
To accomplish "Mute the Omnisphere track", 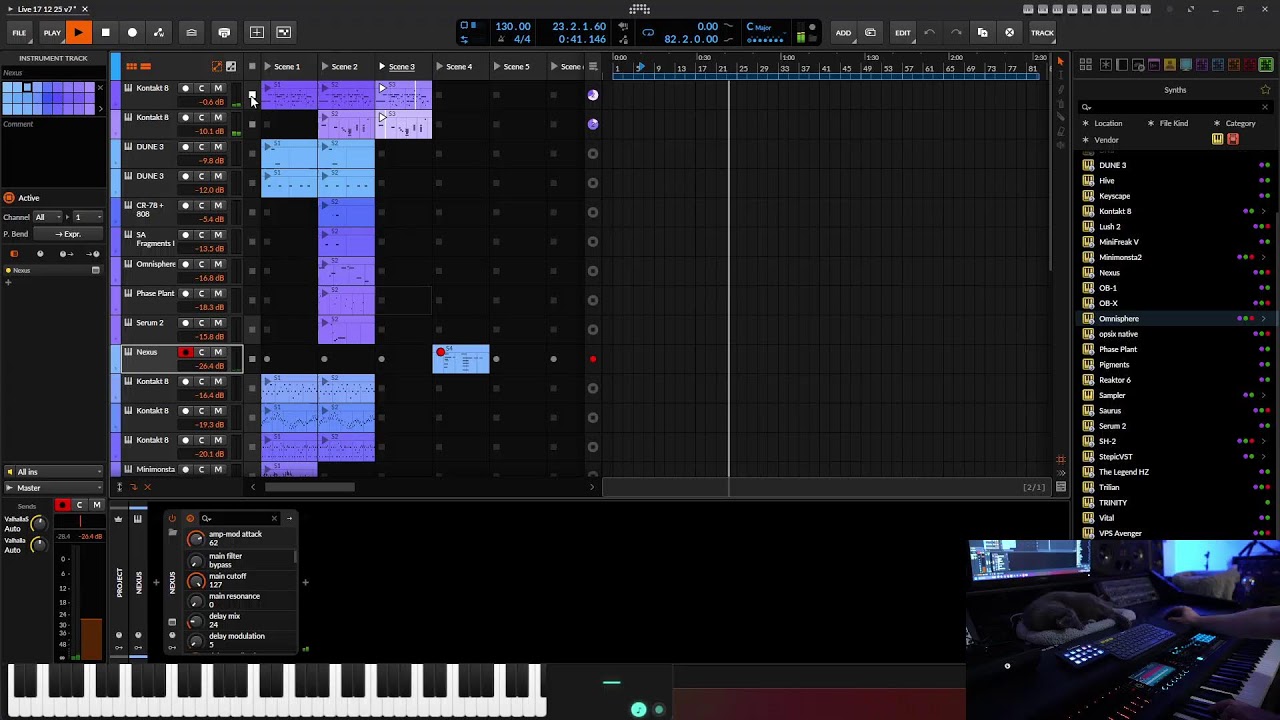I will point(218,264).
